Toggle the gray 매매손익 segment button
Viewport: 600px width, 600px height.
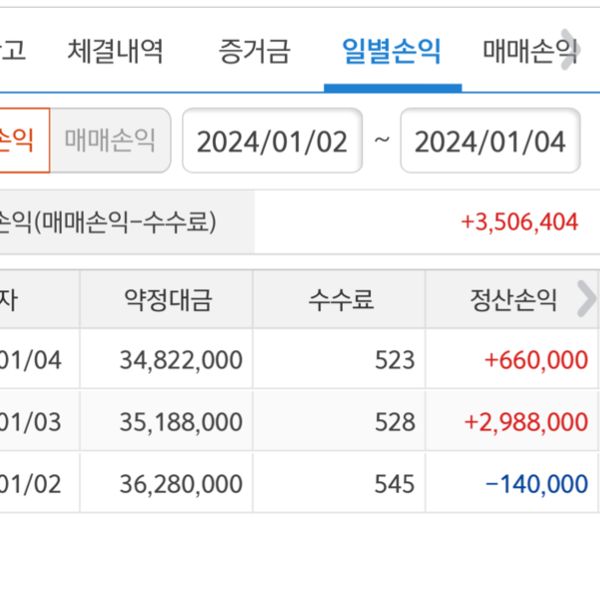click(110, 139)
